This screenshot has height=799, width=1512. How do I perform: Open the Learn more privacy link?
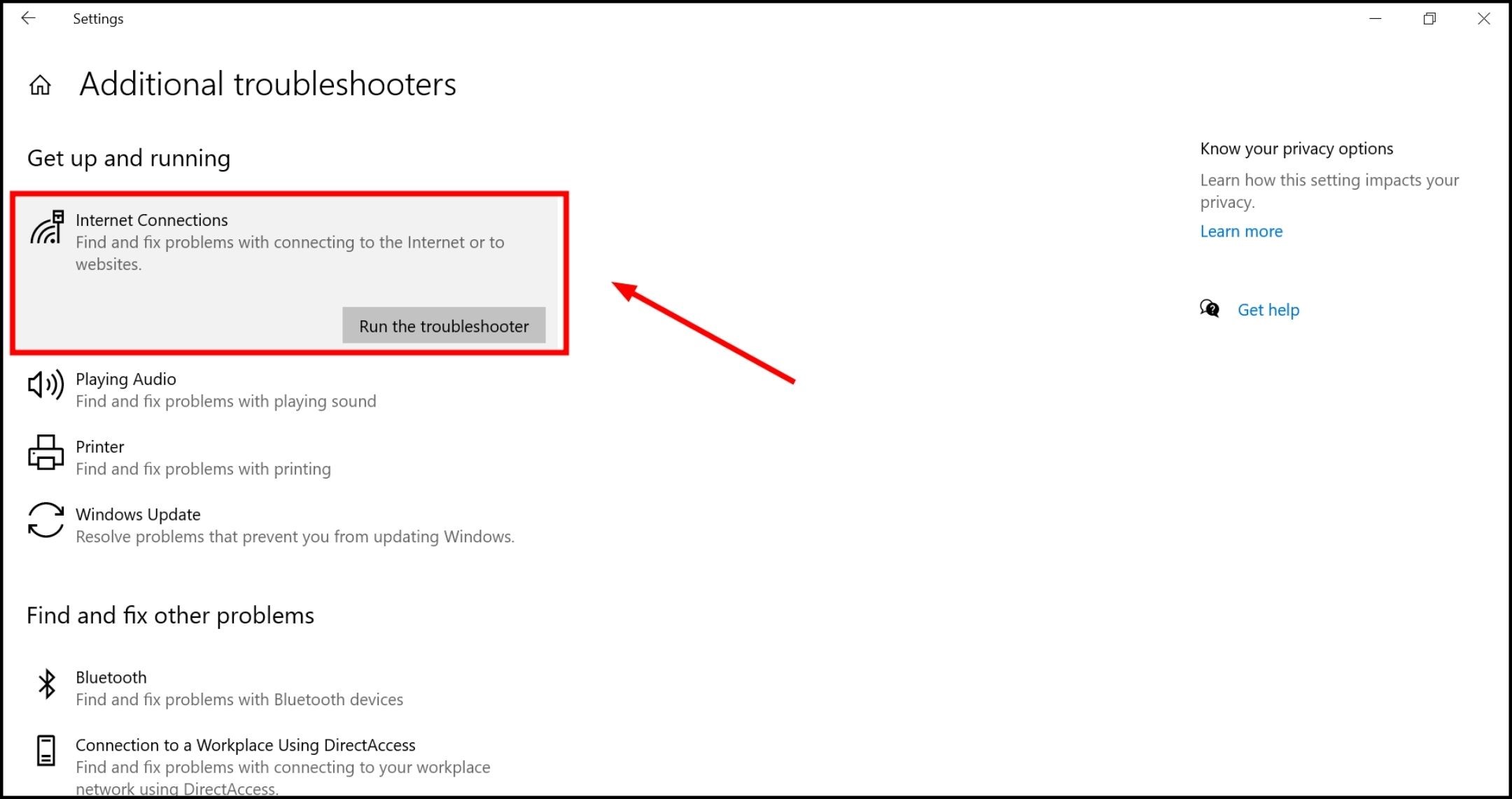[1241, 232]
